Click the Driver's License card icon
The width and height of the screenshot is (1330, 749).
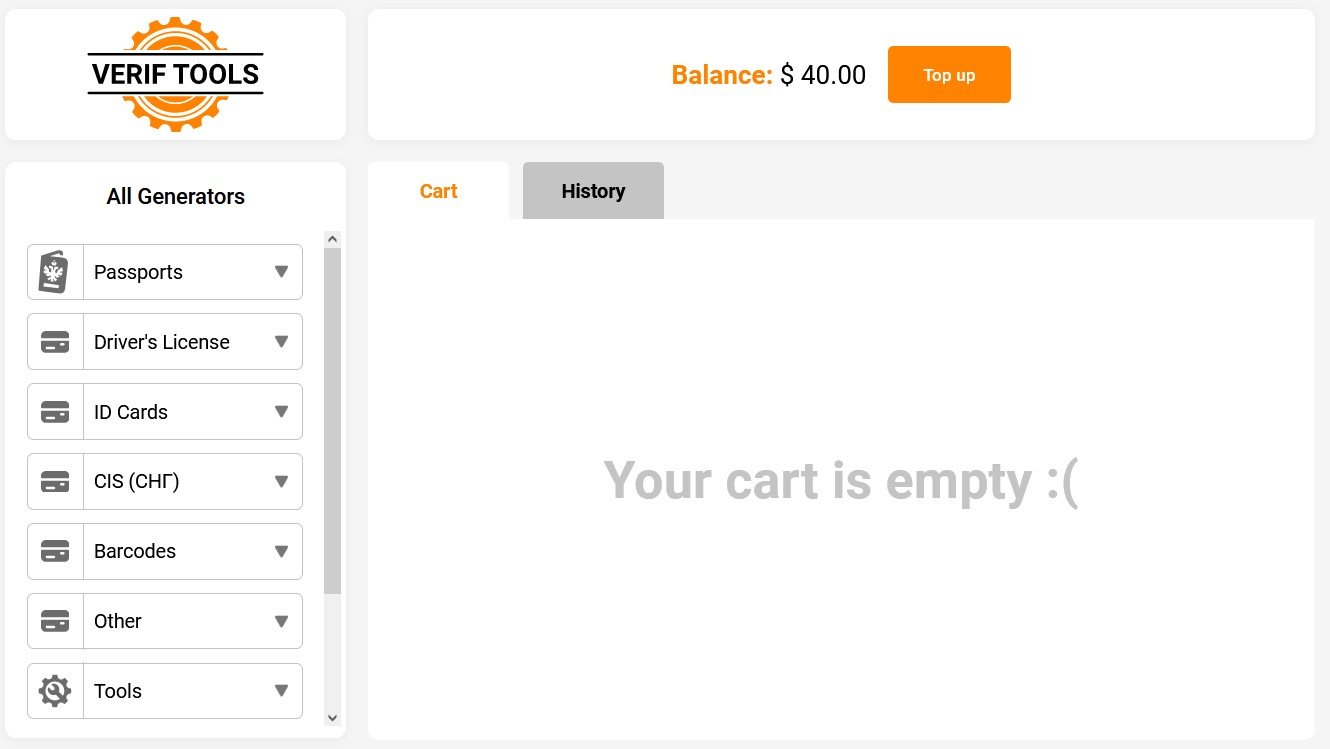(x=55, y=342)
